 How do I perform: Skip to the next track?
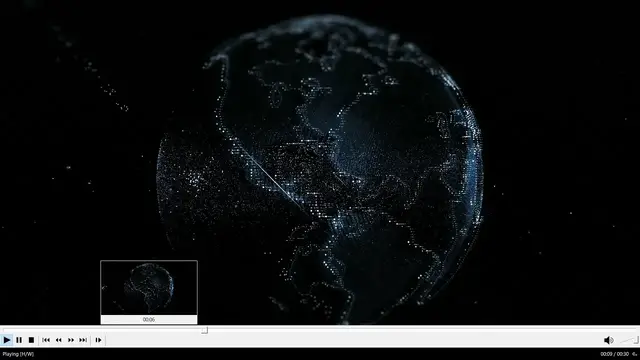pos(83,340)
